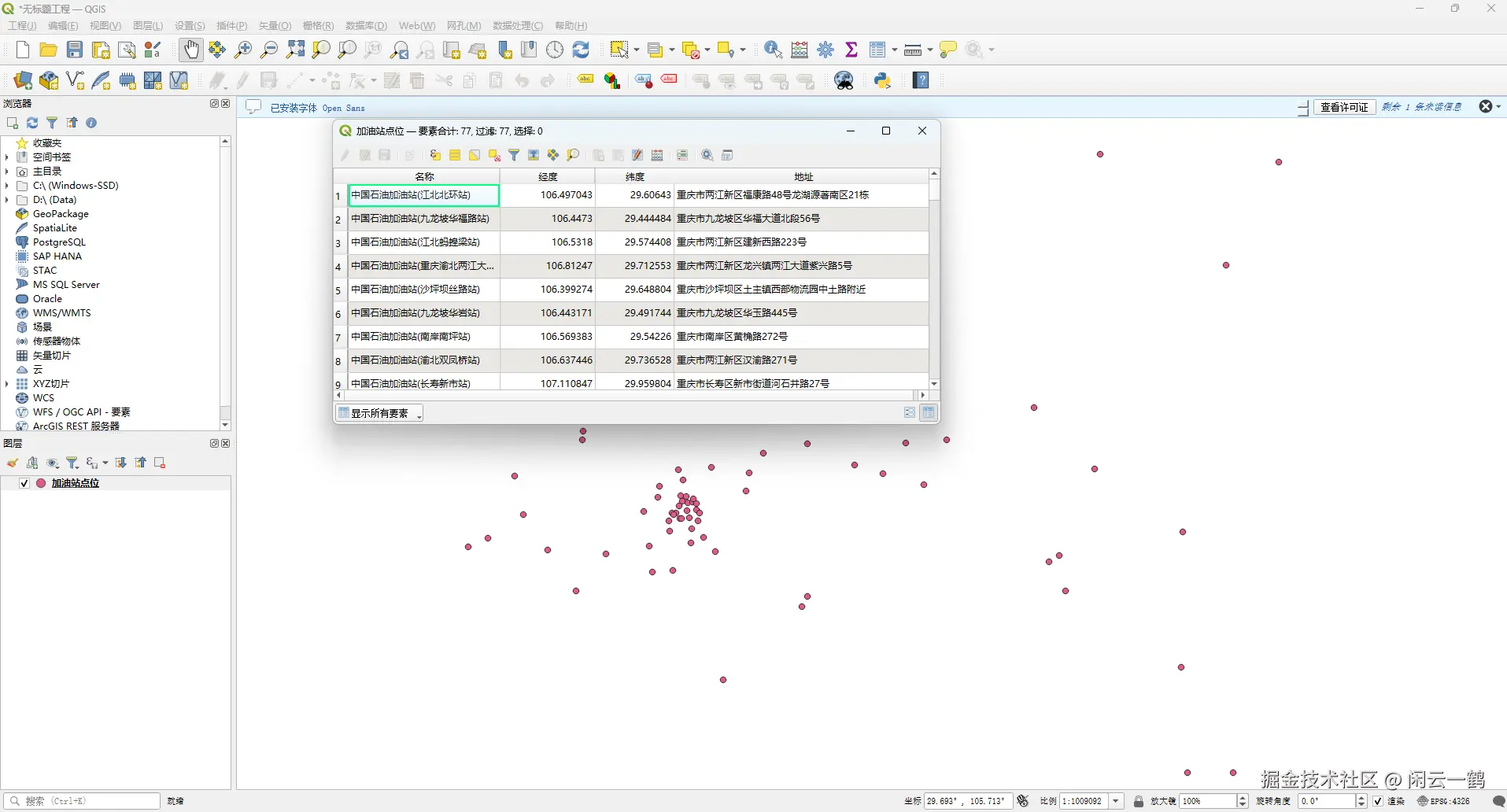Save the current project
Image resolution: width=1507 pixels, height=812 pixels.
point(75,50)
